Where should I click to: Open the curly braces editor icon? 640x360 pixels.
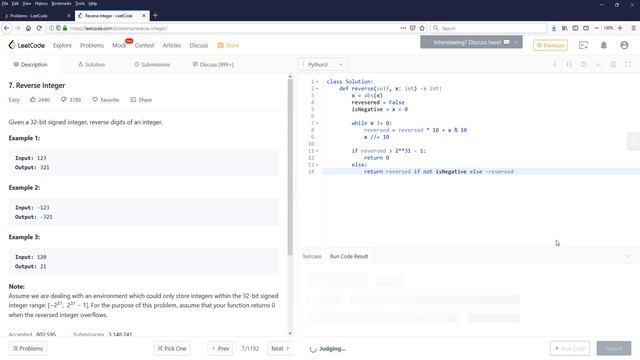pyautogui.click(x=569, y=64)
